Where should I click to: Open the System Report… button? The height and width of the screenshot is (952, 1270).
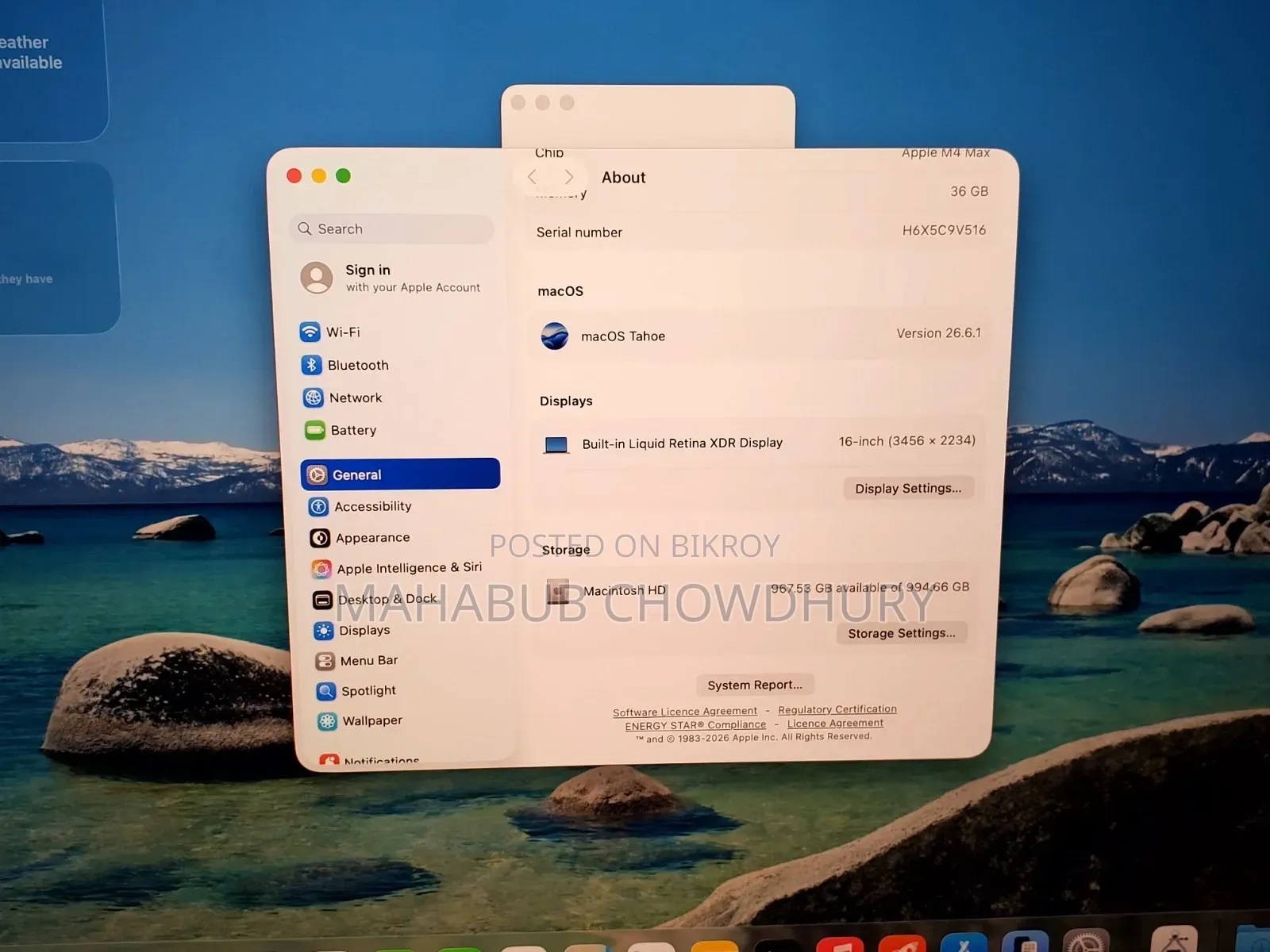tap(755, 685)
